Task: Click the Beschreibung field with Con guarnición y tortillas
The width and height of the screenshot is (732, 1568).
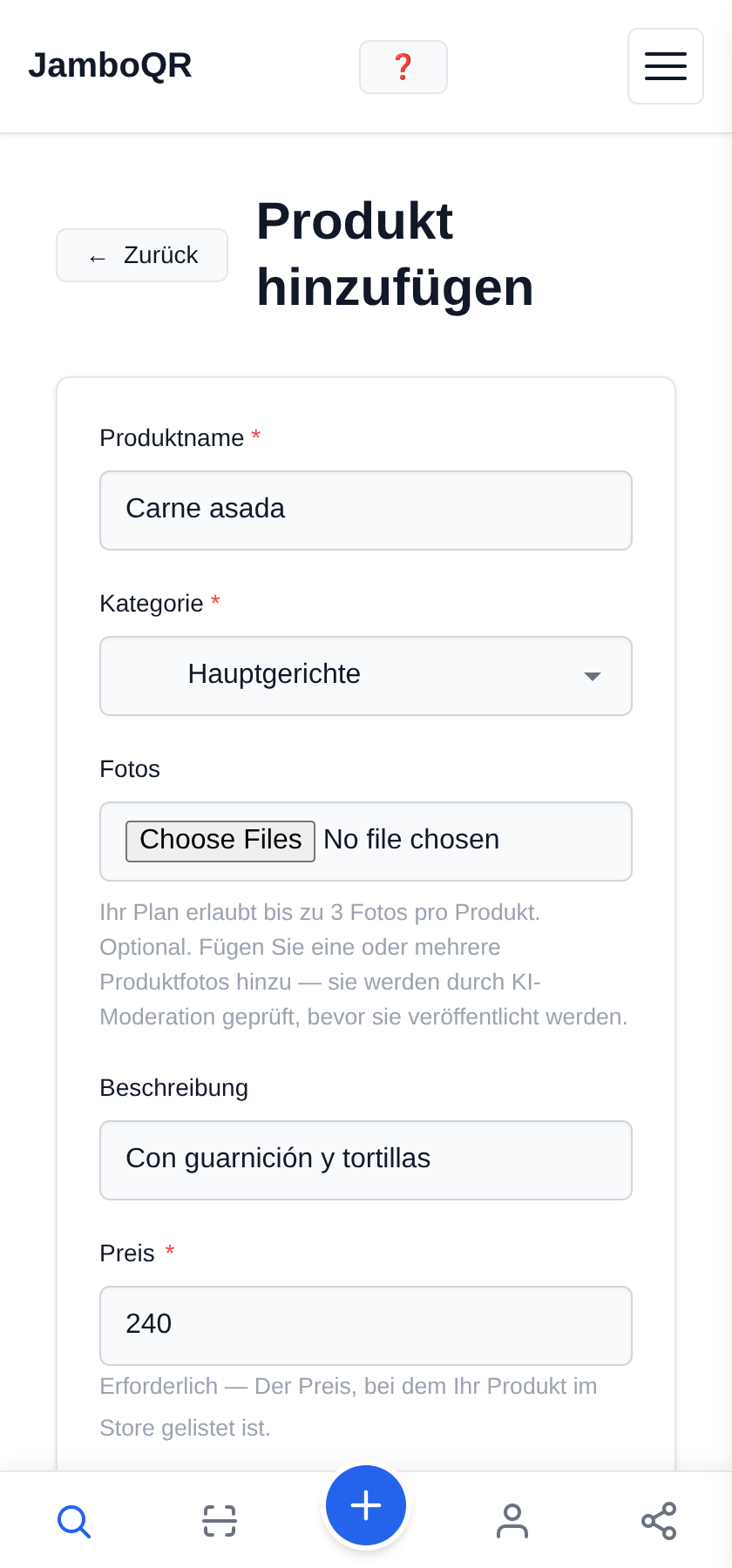Action: coord(366,1160)
